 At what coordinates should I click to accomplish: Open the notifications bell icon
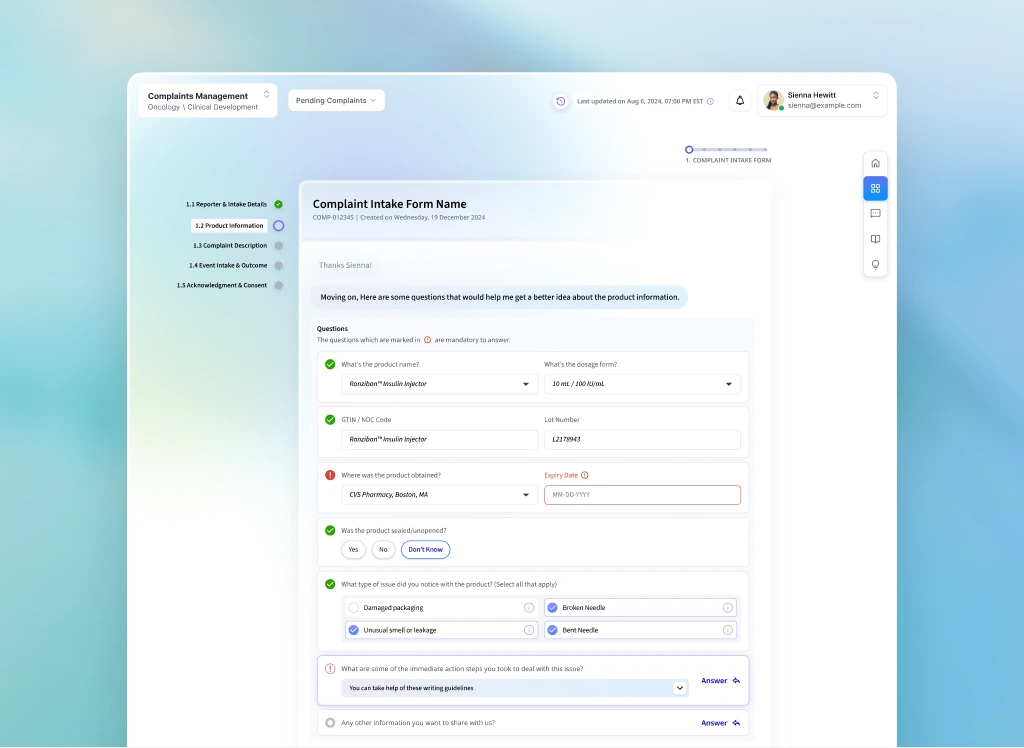click(740, 101)
